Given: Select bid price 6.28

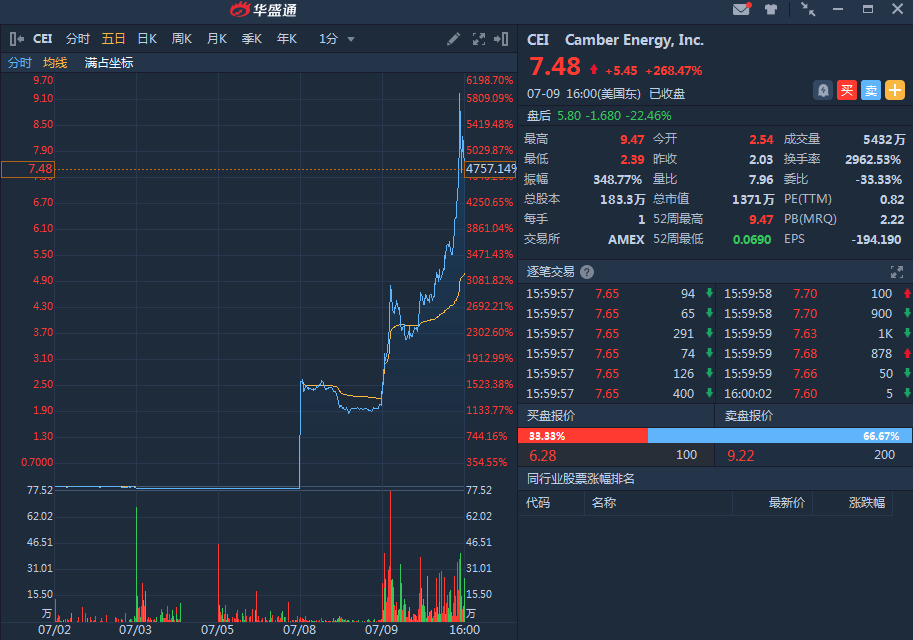Looking at the screenshot, I should pyautogui.click(x=543, y=455).
